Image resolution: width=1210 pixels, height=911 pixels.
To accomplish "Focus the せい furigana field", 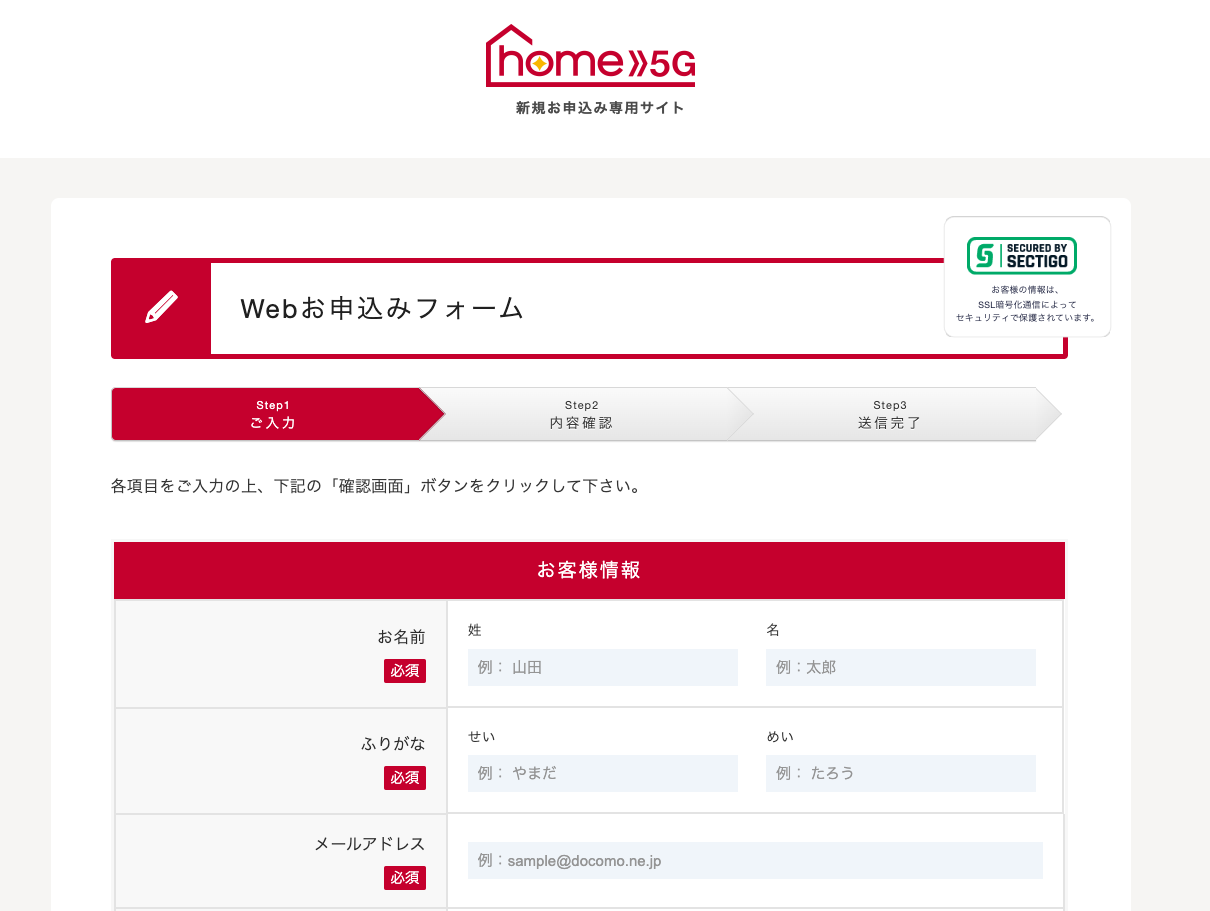I will pos(603,773).
